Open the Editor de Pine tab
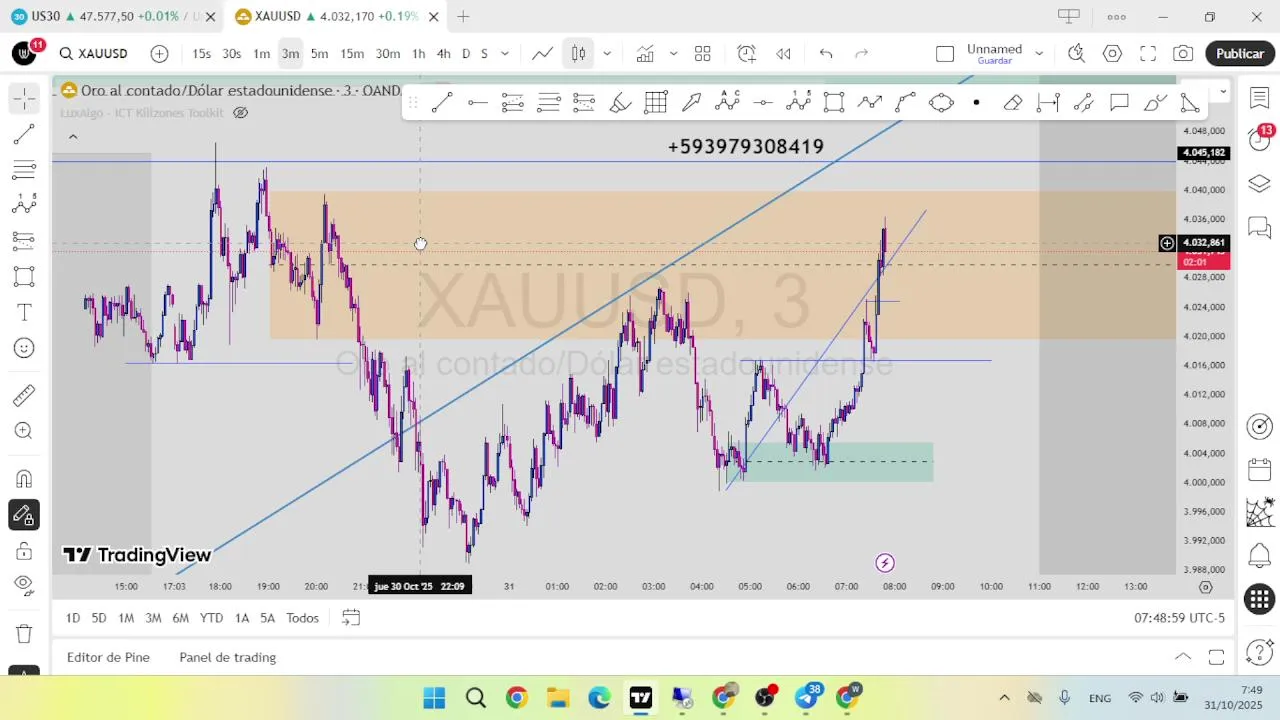1280x720 pixels. [108, 657]
